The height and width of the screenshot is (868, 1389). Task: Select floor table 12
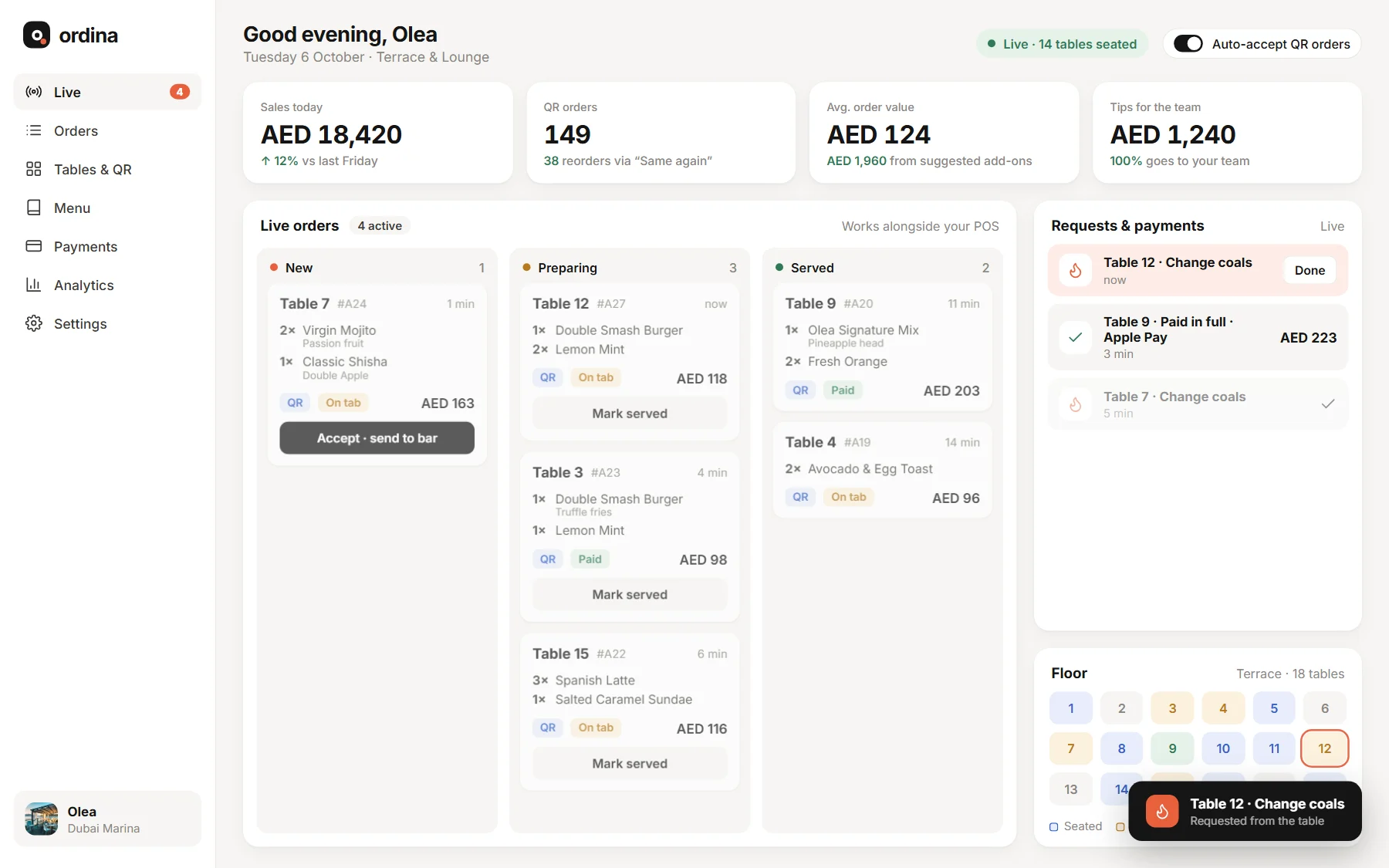coord(1325,748)
